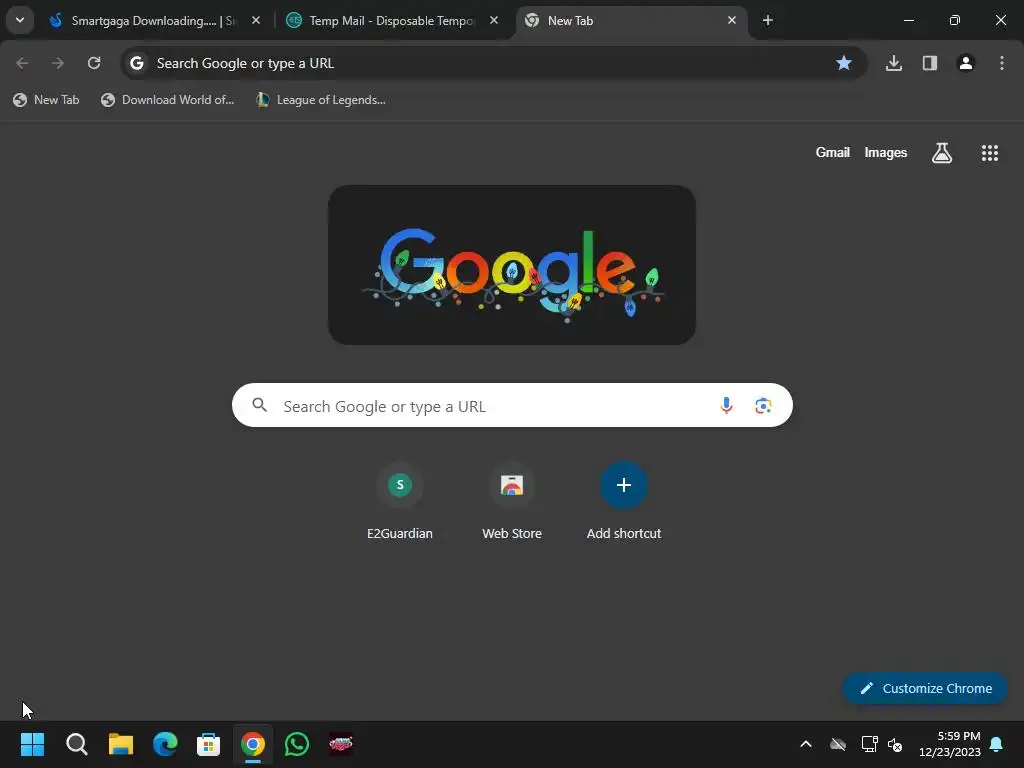The image size is (1024, 768).
Task: Open the League of Legends bookmark
Action: pyautogui.click(x=321, y=100)
